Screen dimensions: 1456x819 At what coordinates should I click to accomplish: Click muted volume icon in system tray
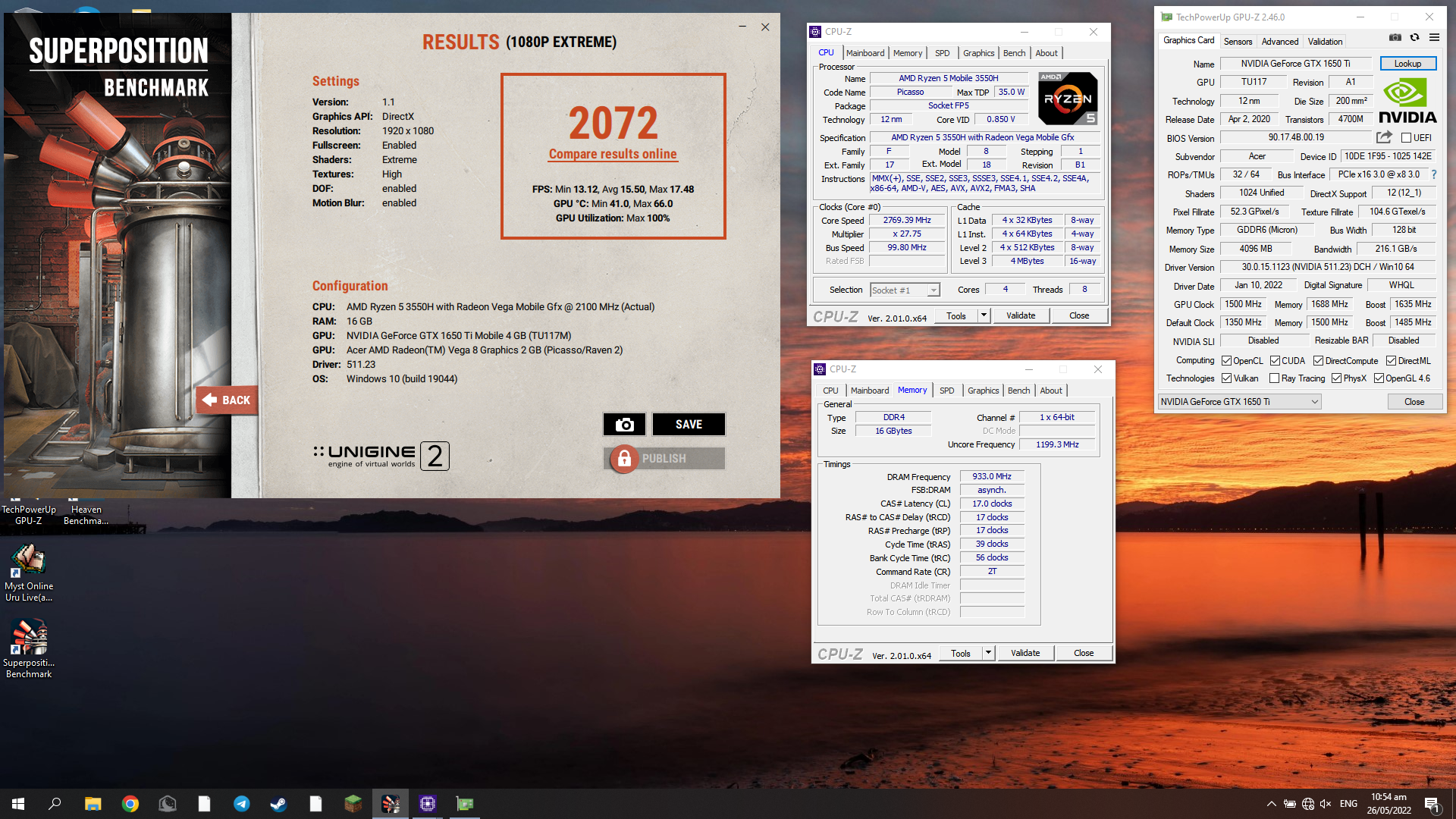(x=1326, y=804)
